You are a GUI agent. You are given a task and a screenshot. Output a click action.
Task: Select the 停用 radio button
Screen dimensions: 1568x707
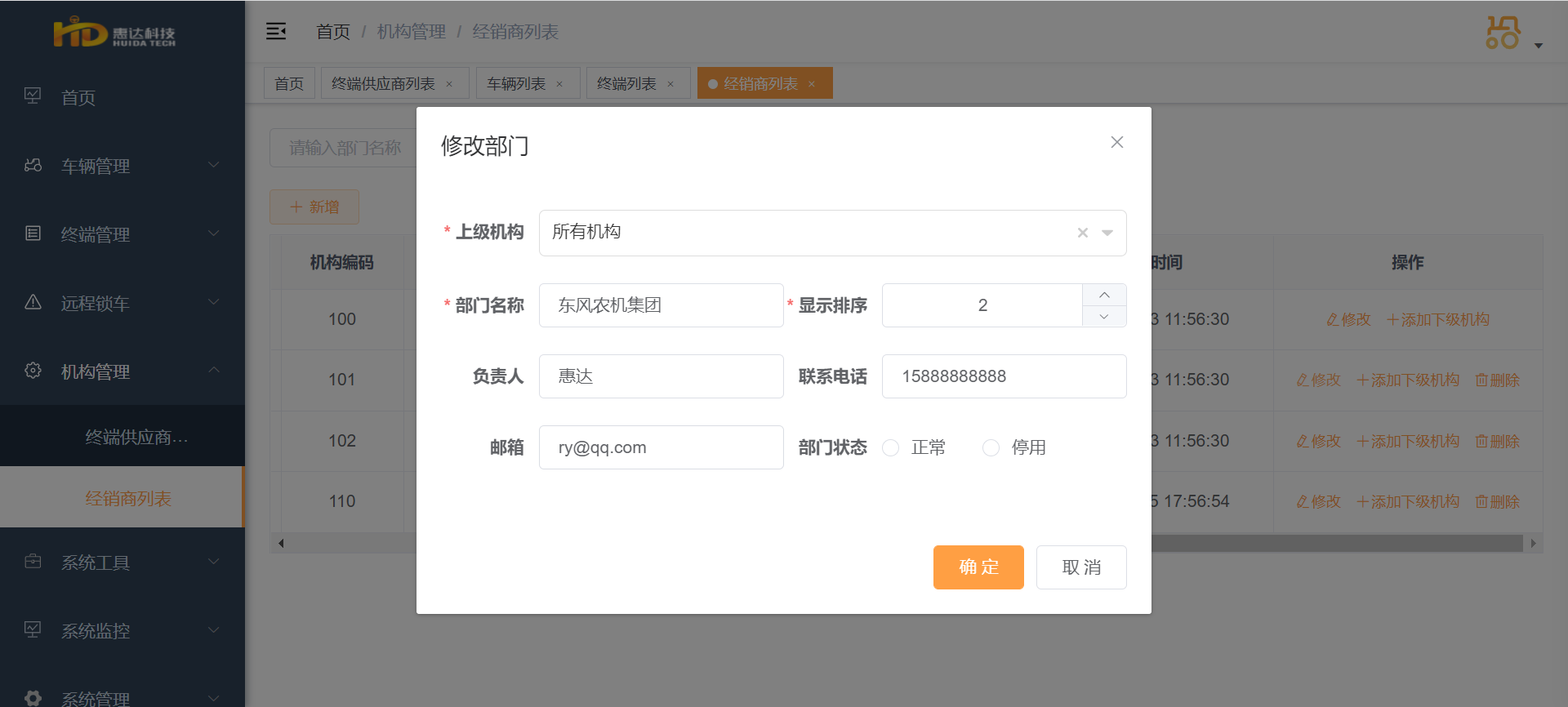point(991,447)
